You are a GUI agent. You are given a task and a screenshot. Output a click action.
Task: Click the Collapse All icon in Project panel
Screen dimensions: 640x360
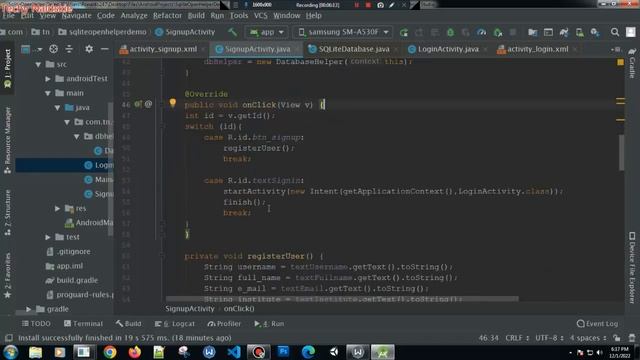point(69,49)
